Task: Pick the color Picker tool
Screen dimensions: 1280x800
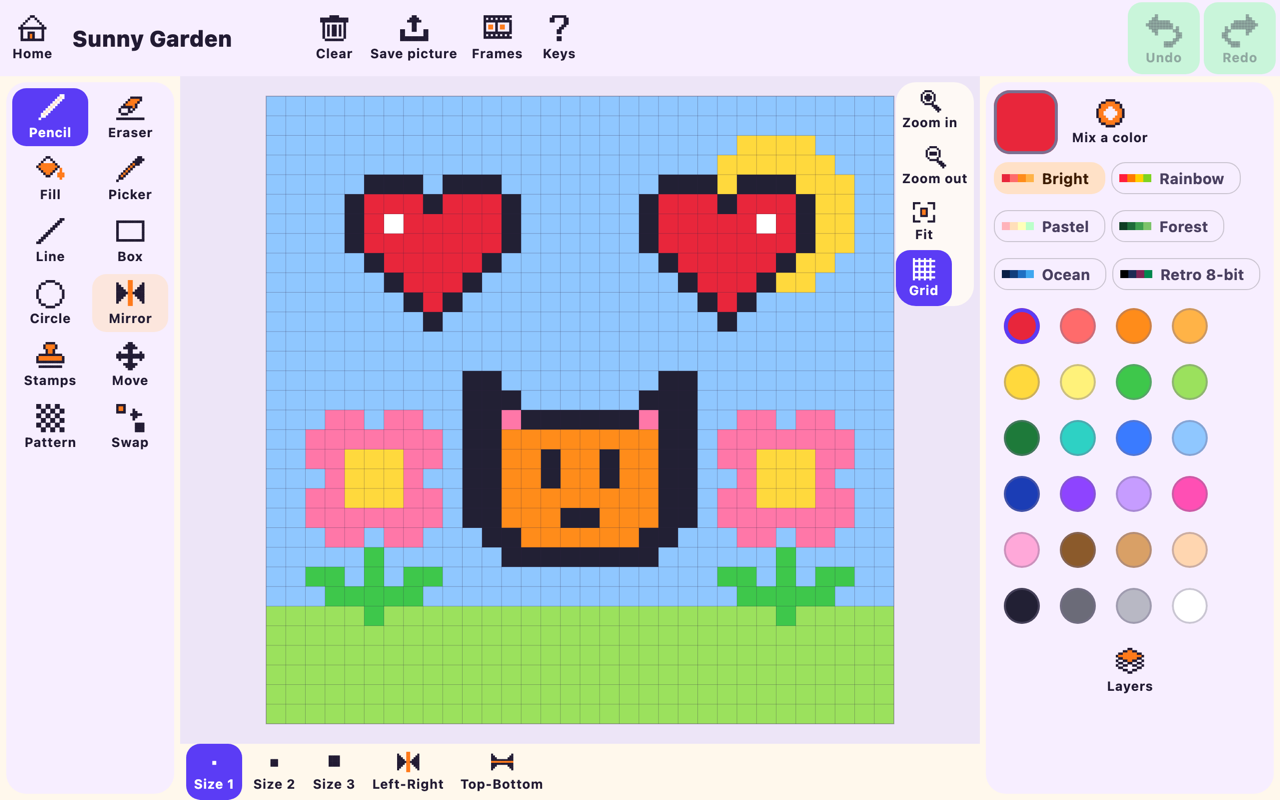Action: (x=130, y=179)
